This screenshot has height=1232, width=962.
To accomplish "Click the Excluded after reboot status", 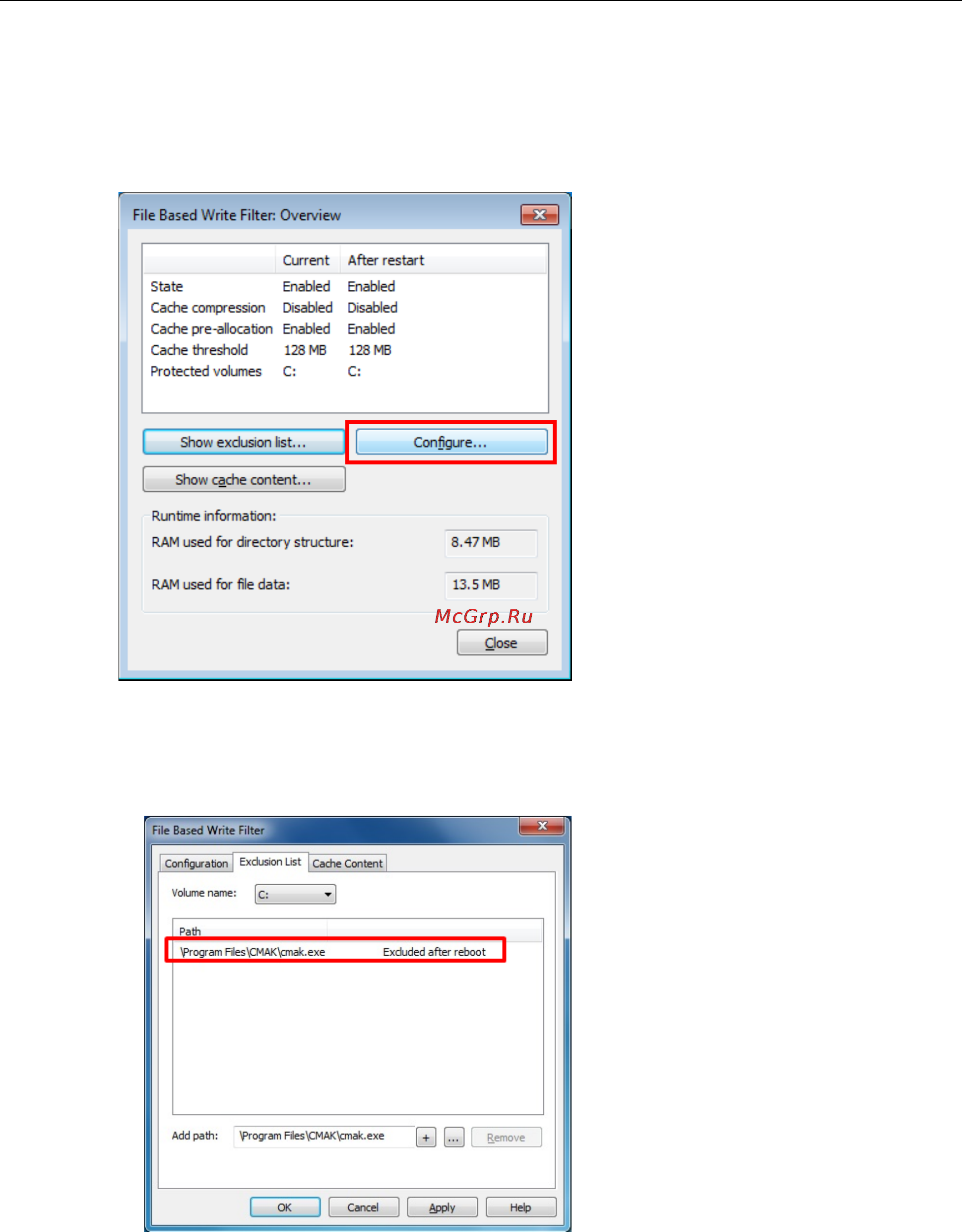I will [x=434, y=952].
